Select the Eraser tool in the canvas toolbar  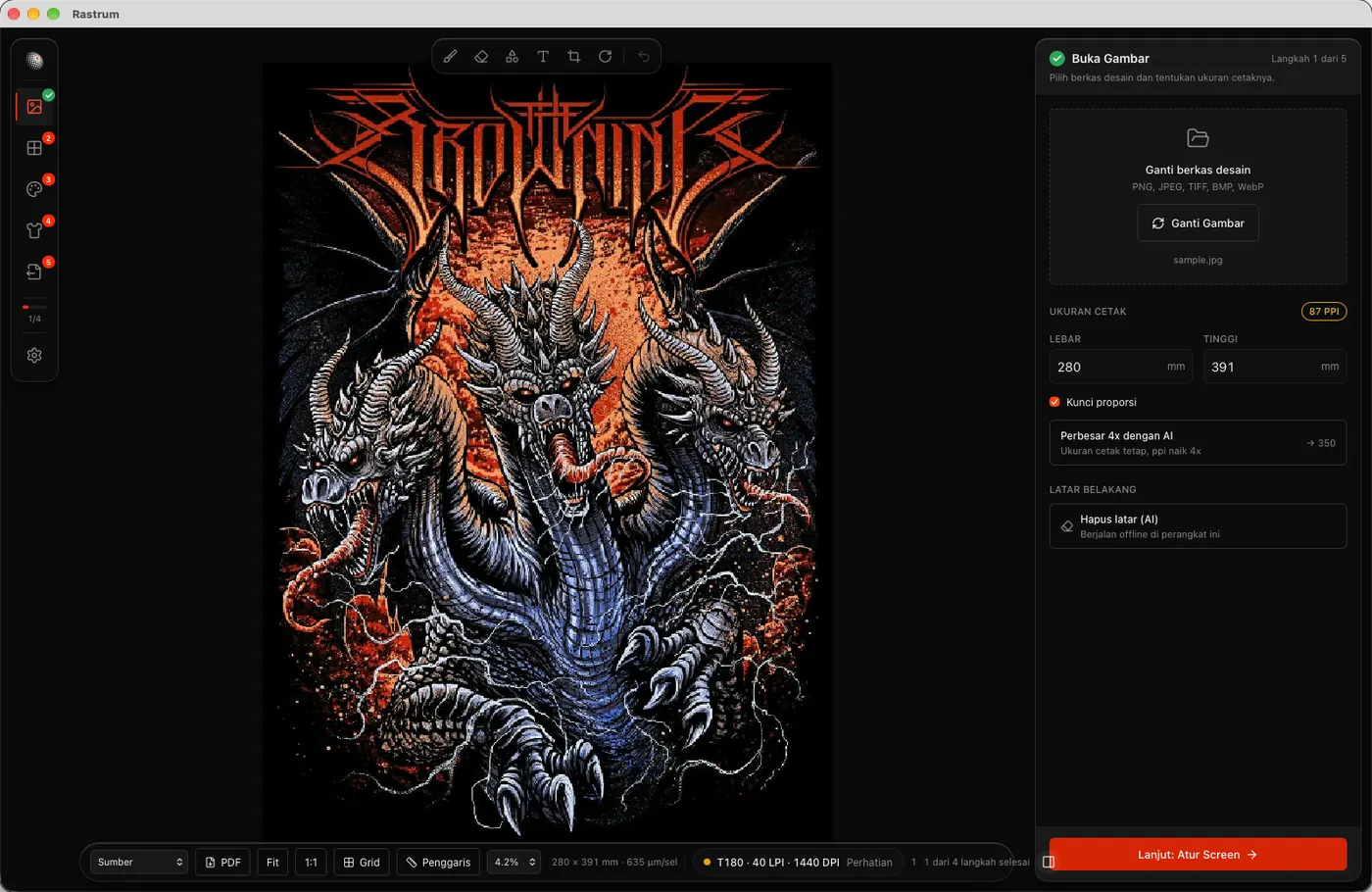click(481, 57)
